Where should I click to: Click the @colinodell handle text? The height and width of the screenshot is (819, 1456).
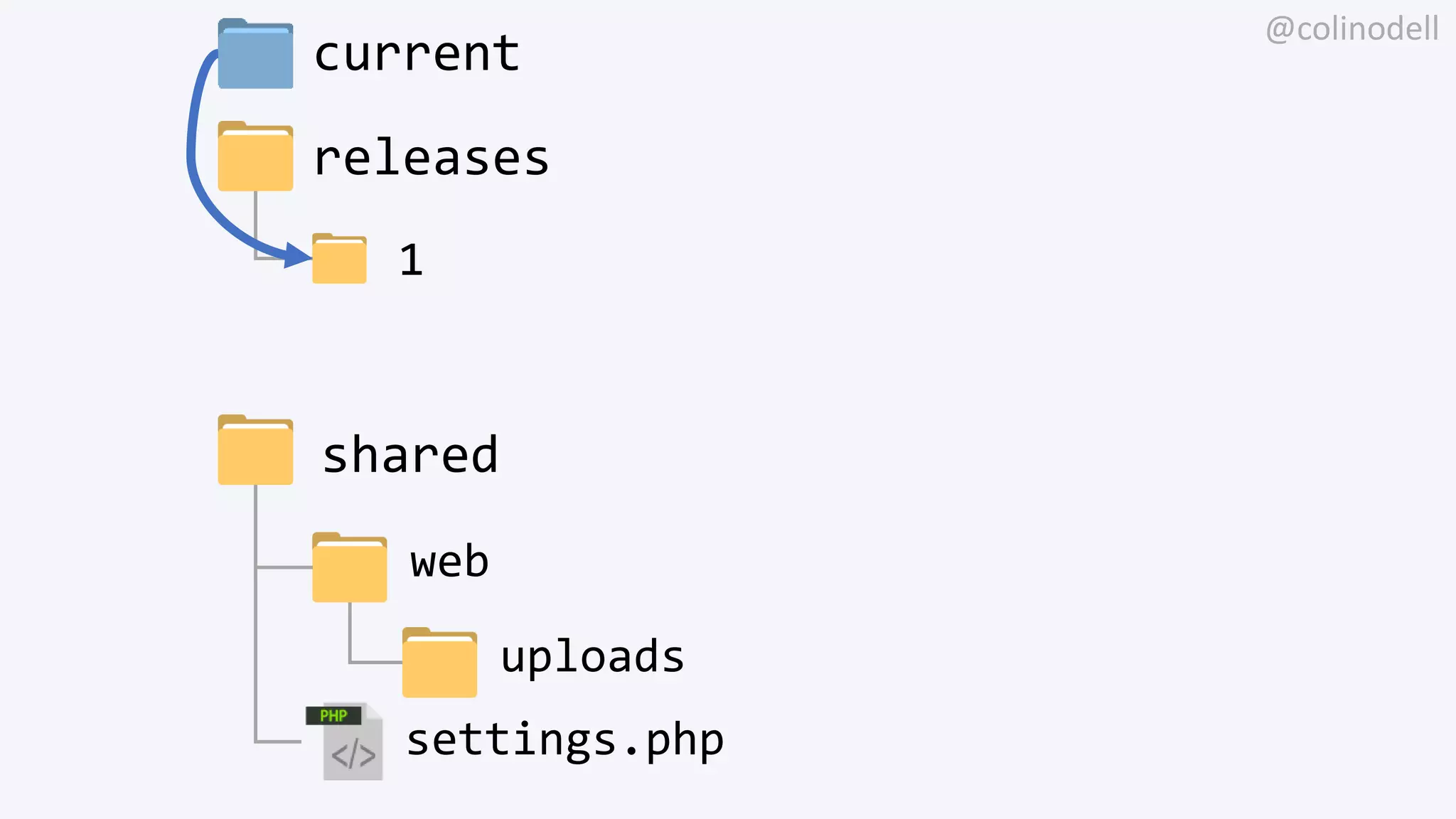coord(1351,29)
